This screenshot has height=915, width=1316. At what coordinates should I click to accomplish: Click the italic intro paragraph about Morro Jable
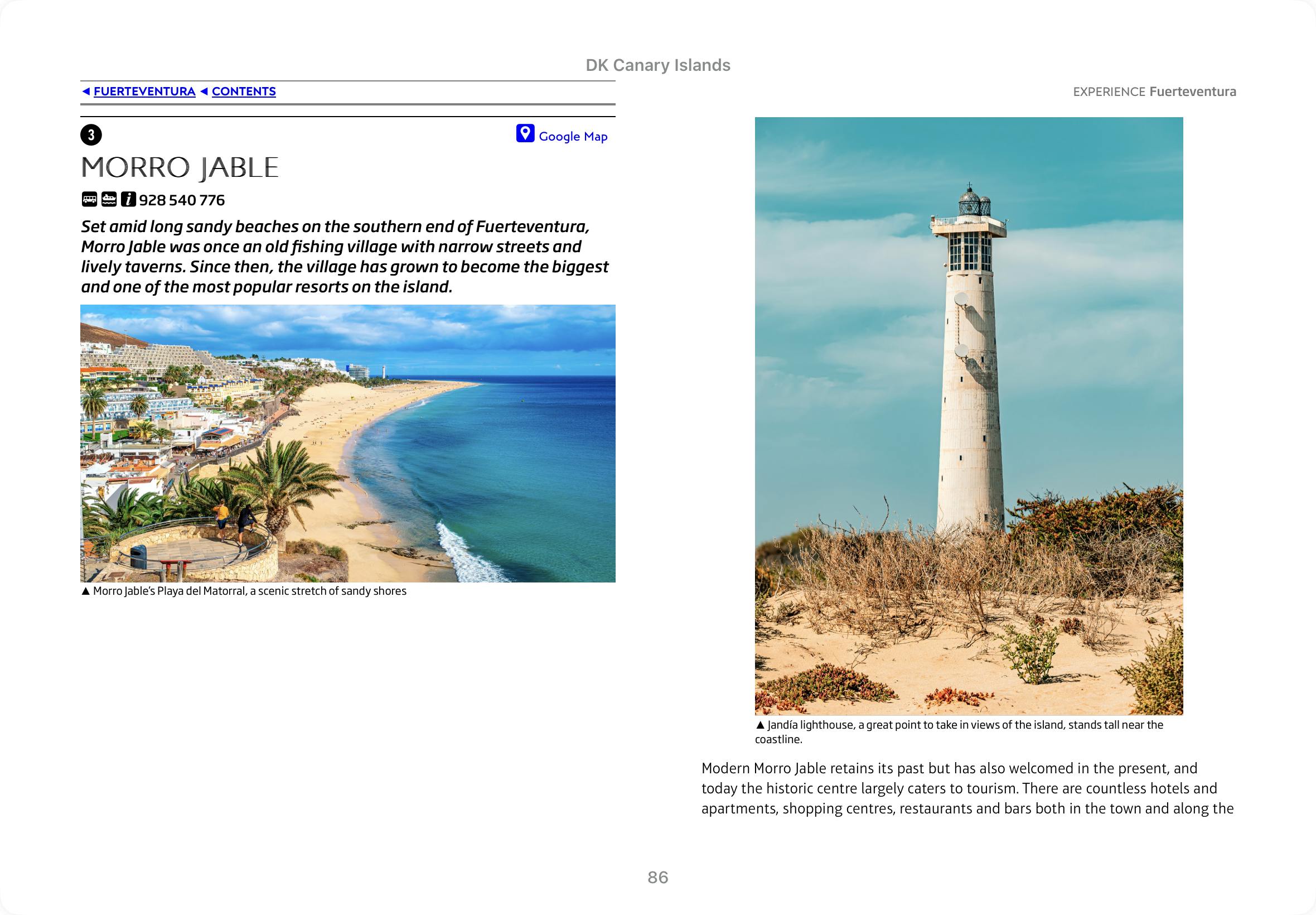[343, 257]
